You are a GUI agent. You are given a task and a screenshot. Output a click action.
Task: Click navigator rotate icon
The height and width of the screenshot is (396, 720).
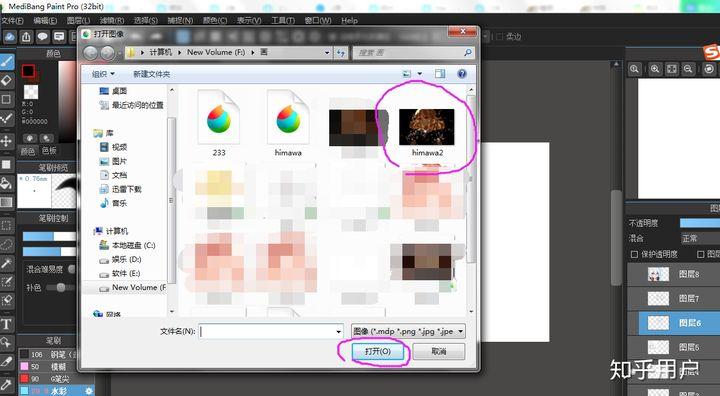click(x=709, y=69)
